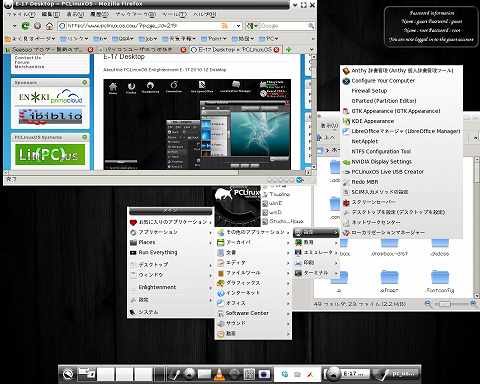480x384 pixels.
Task: Open the Firefox ファイル menu
Action: [x=21, y=14]
